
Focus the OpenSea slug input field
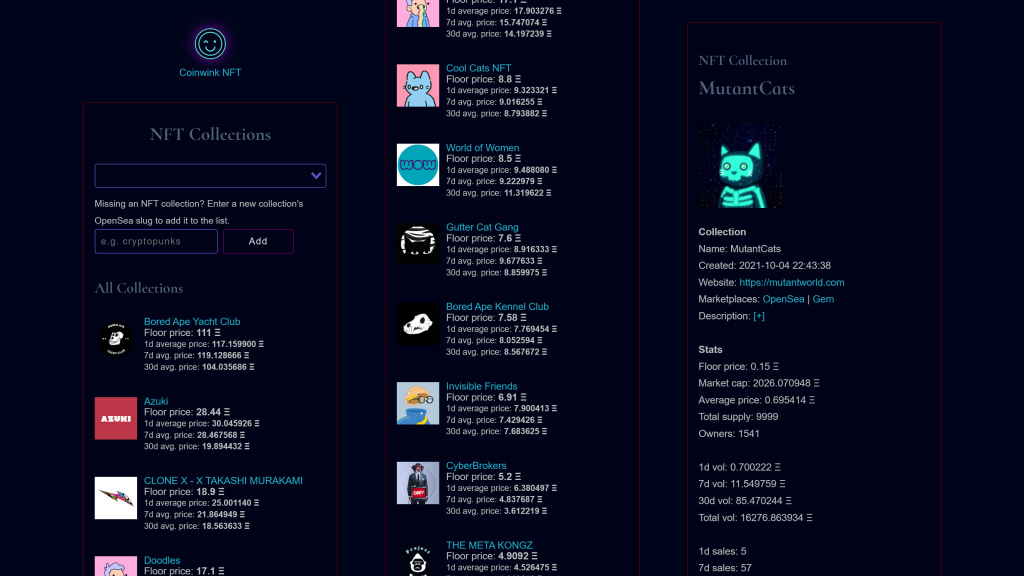(x=156, y=241)
